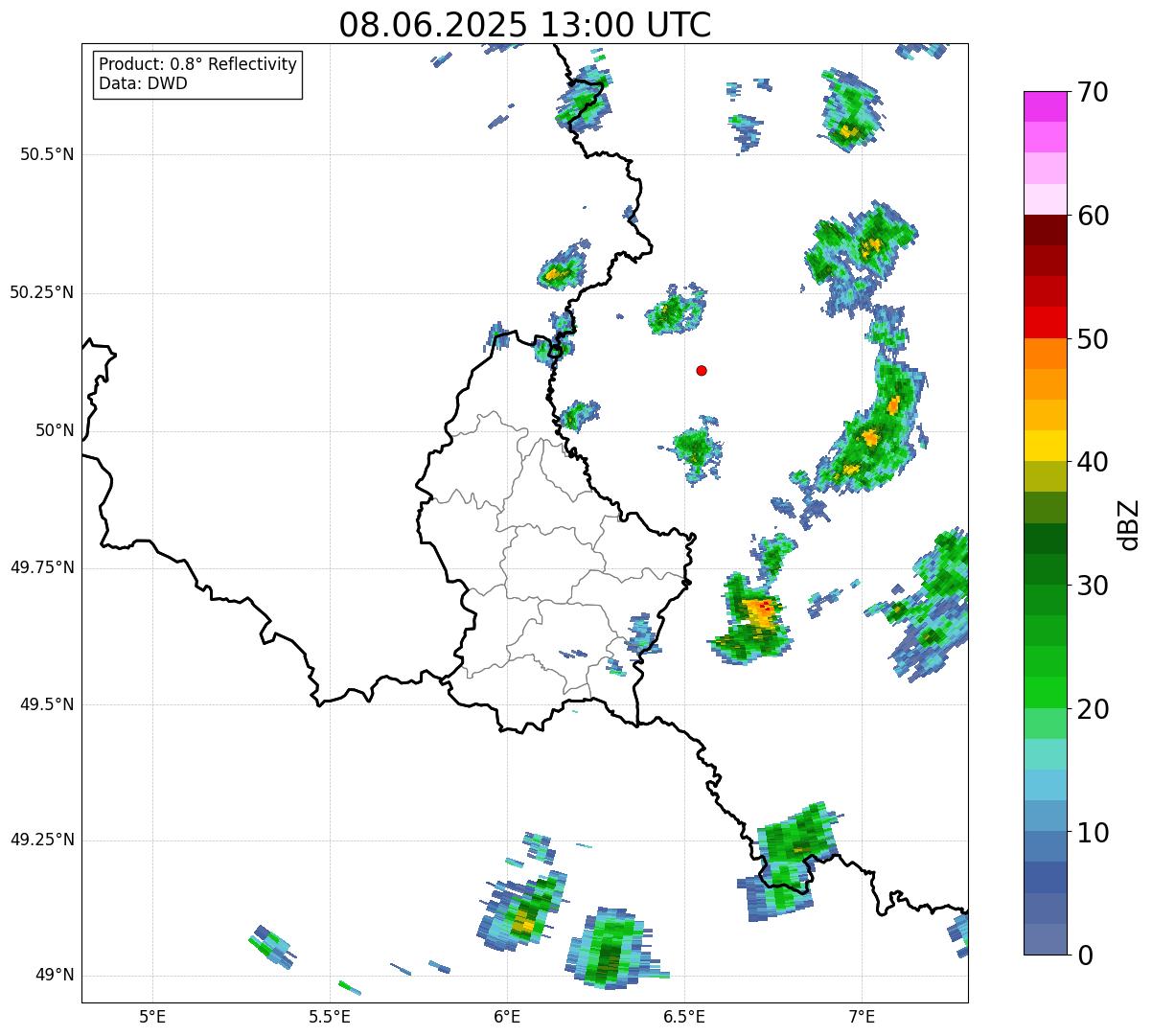Click the small echo cell just north of the red dot
Image resolution: width=1152 pixels, height=1036 pixels.
(x=677, y=309)
